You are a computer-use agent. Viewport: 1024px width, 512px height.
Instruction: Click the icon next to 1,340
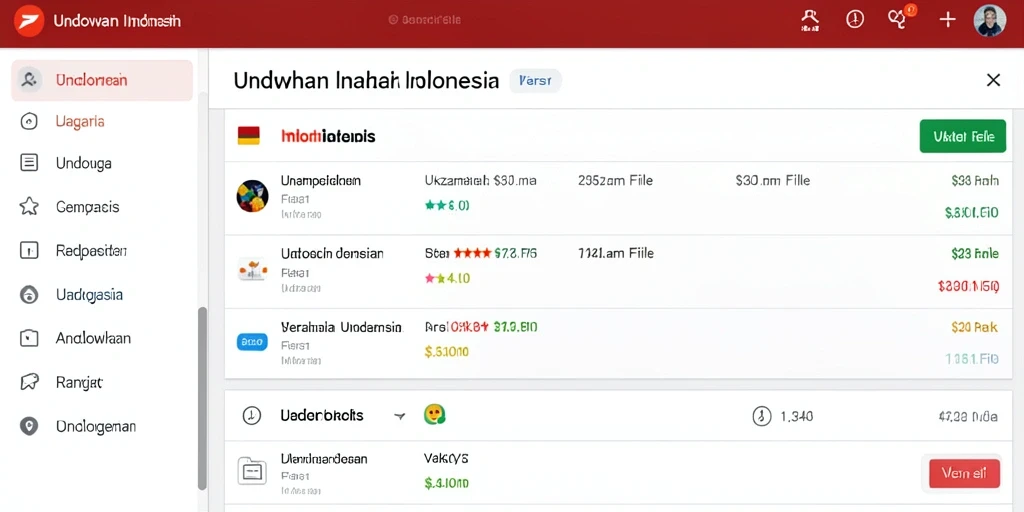click(761, 415)
